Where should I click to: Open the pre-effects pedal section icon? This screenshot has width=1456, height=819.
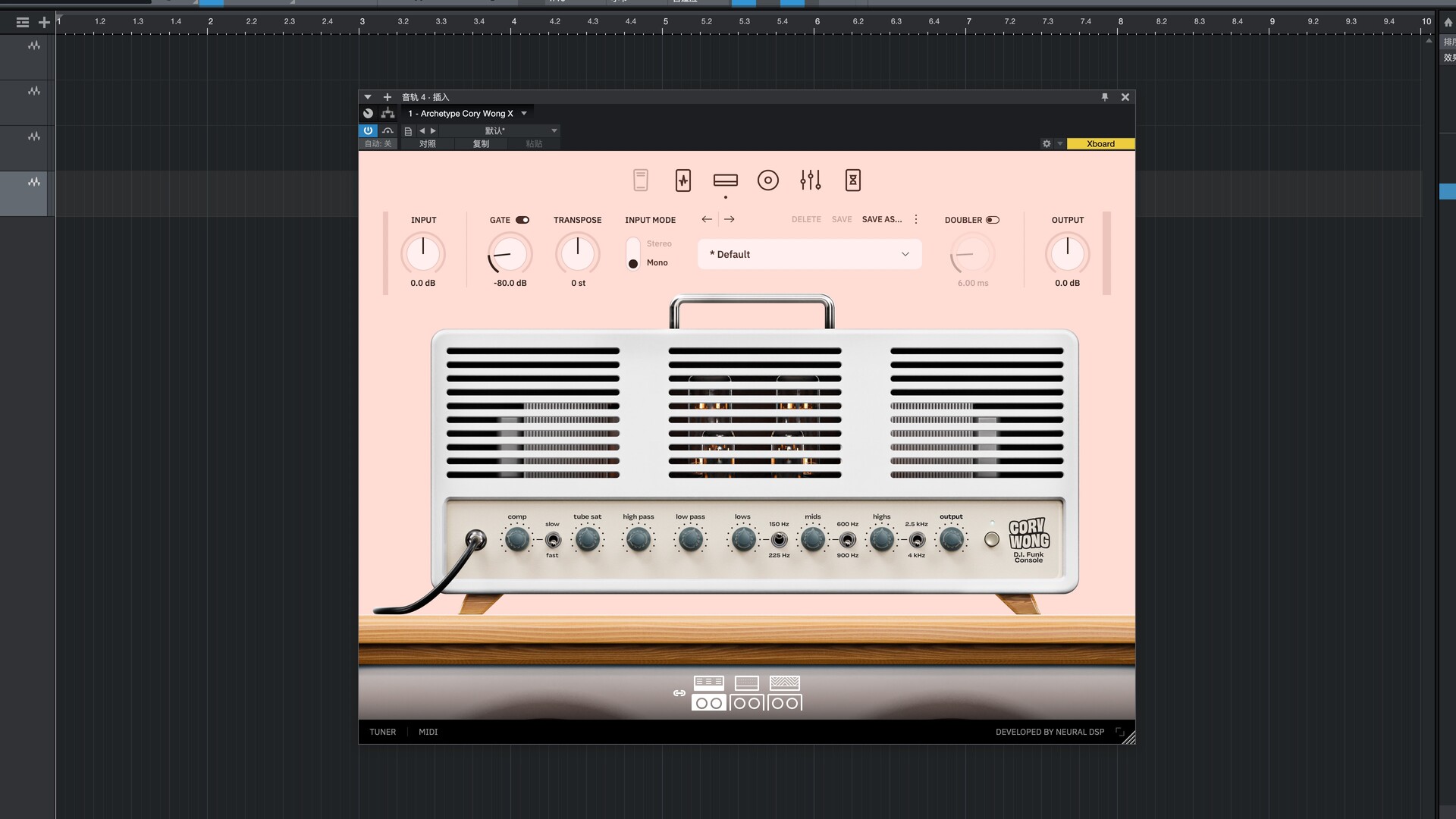682,180
